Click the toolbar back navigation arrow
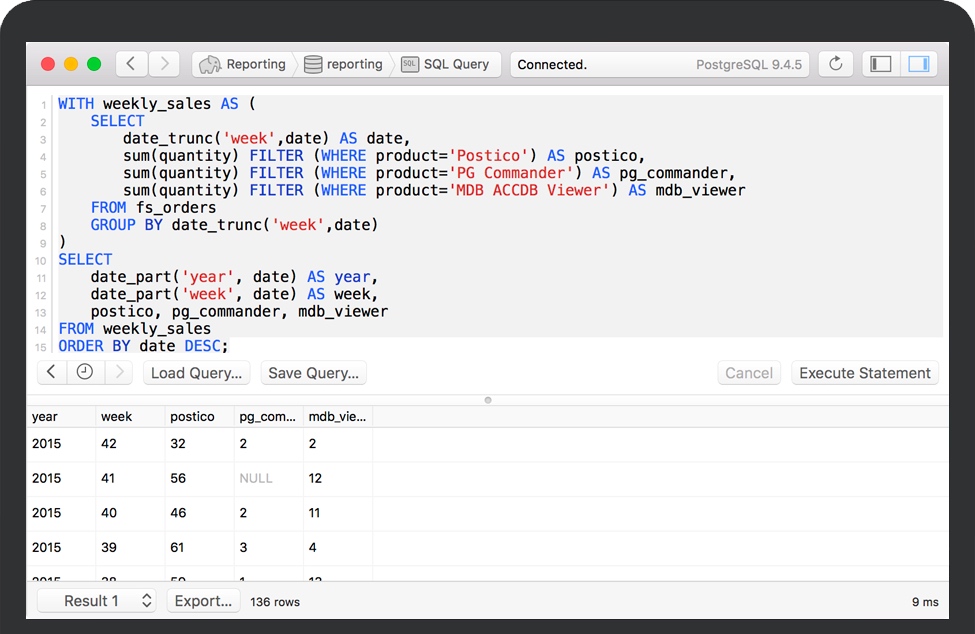 tap(132, 64)
